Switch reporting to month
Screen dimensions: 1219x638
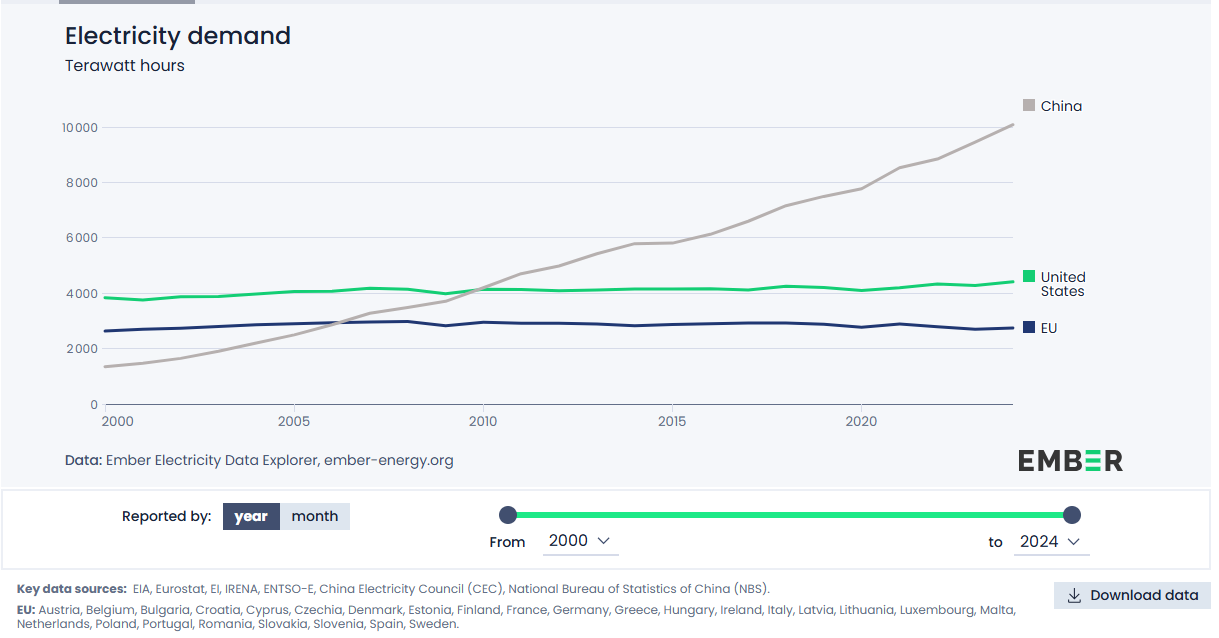[x=315, y=516]
